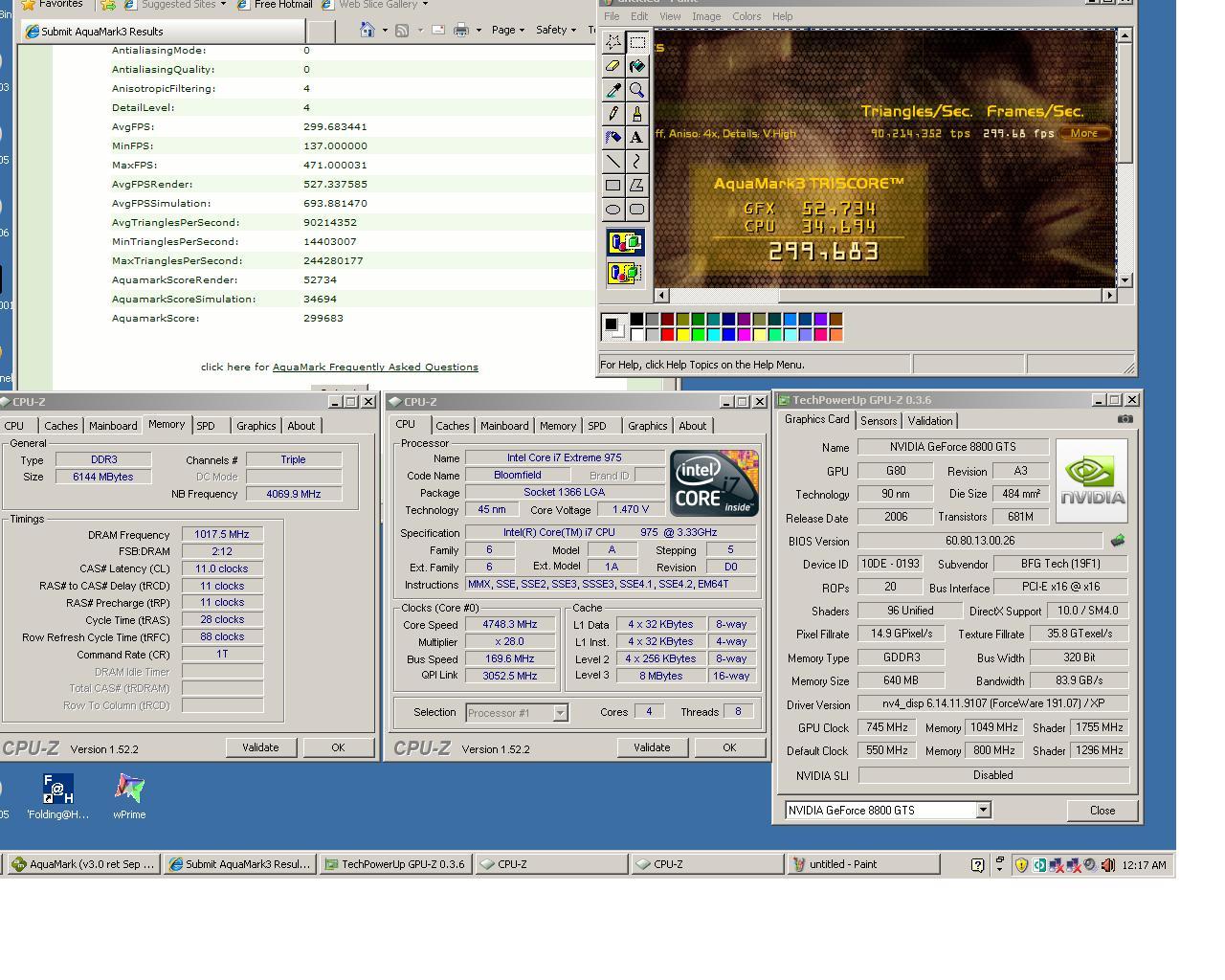Select the Free-Form Select tool in Paint
The image size is (1225, 980).
tap(613, 42)
